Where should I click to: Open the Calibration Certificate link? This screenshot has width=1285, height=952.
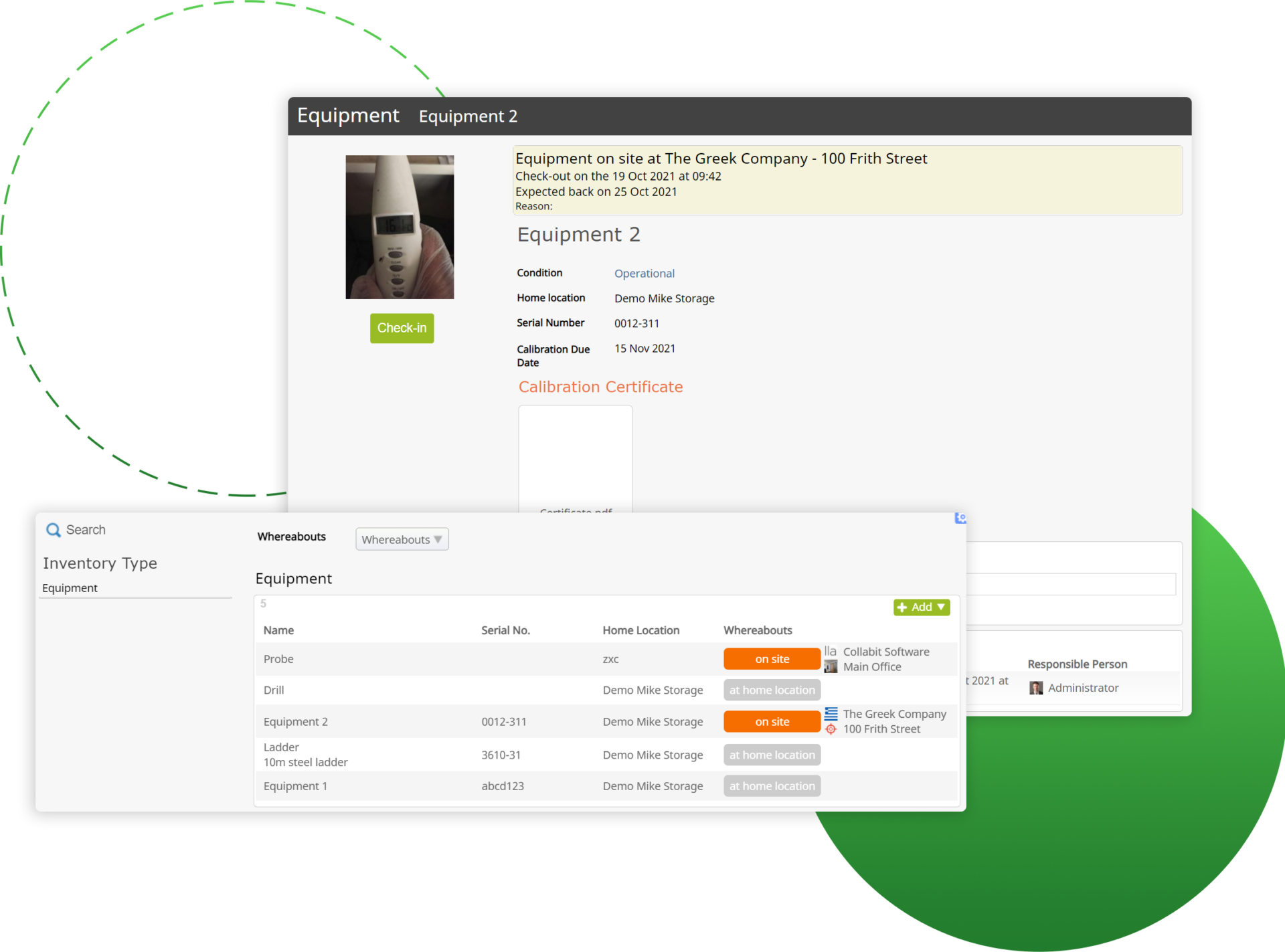pos(600,387)
